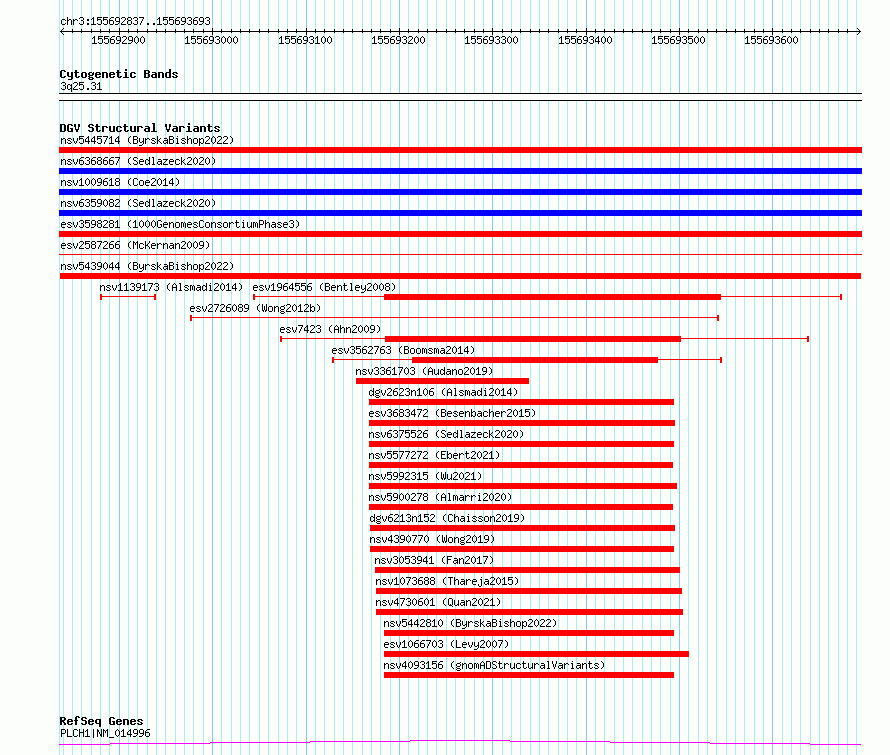Open nsv4093156 (gnomADStructuralVariants) label
This screenshot has height=755, width=890.
494,665
